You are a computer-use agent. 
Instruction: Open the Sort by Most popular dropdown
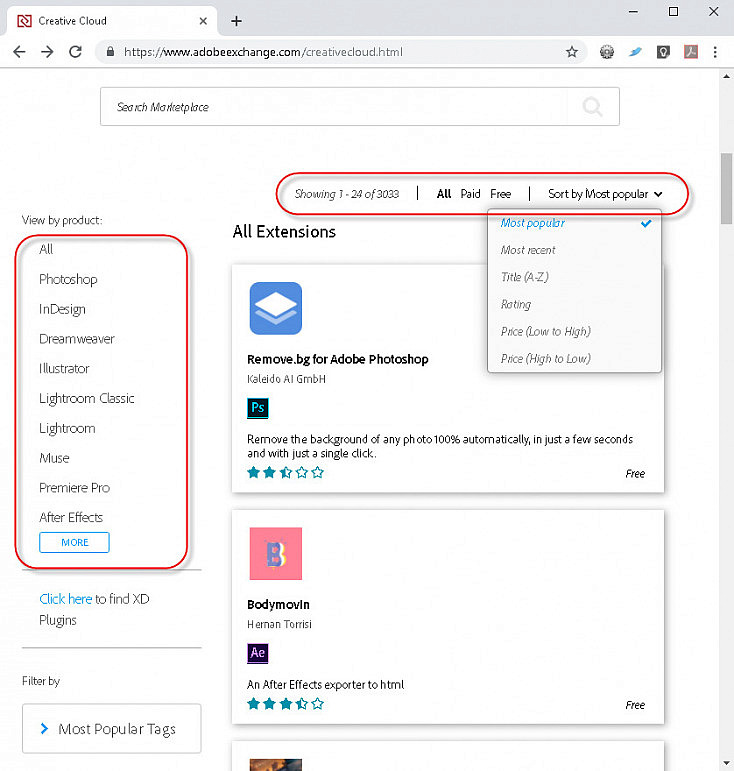tap(605, 194)
